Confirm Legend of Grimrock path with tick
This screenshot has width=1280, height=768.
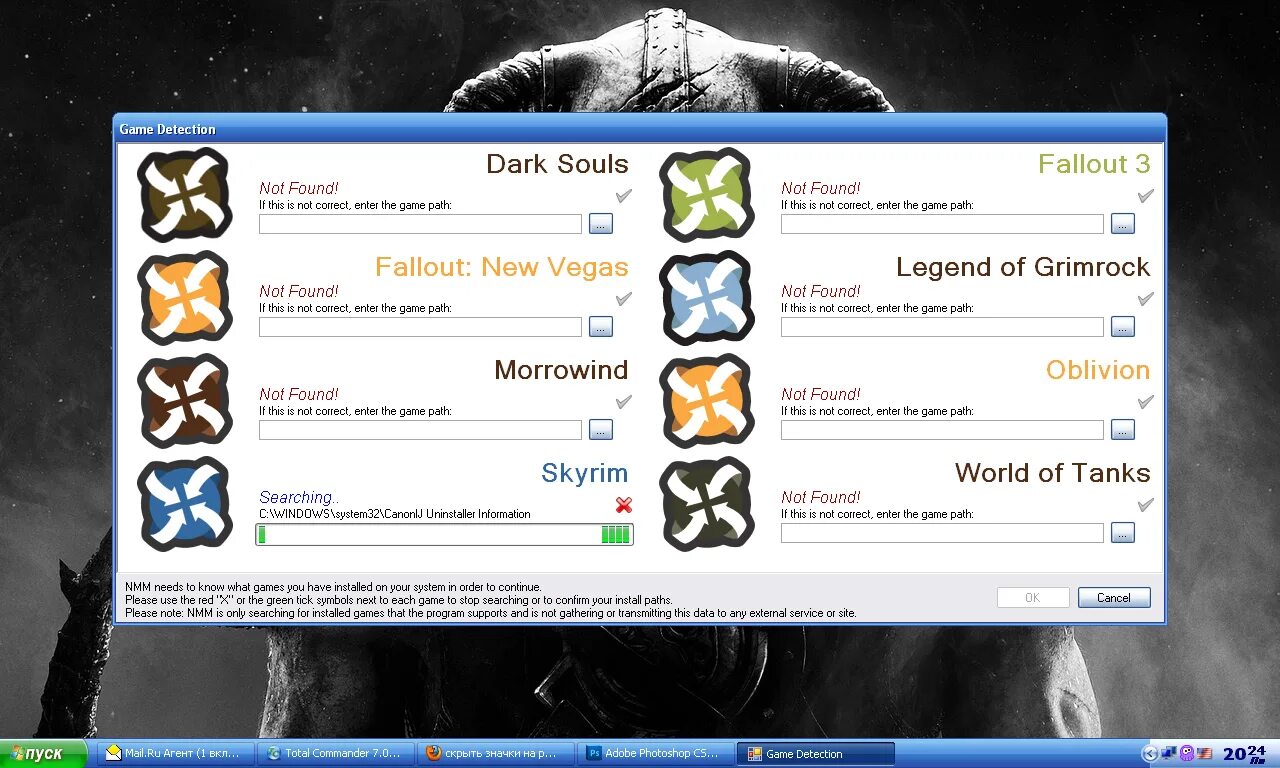(x=1146, y=298)
